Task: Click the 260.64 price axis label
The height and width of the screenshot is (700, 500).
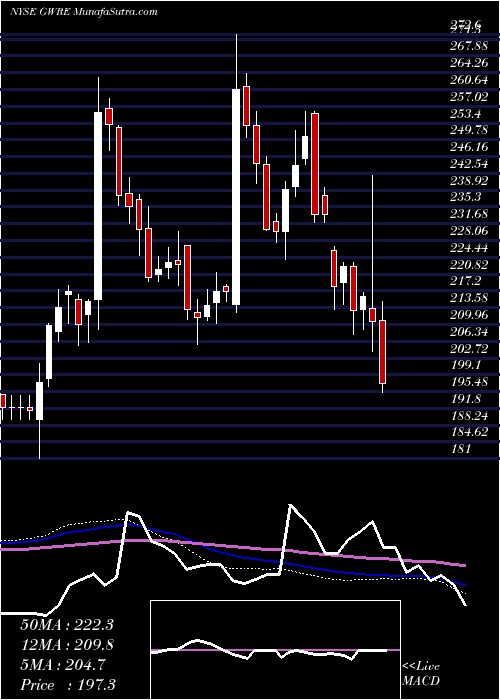Action: pos(471,80)
